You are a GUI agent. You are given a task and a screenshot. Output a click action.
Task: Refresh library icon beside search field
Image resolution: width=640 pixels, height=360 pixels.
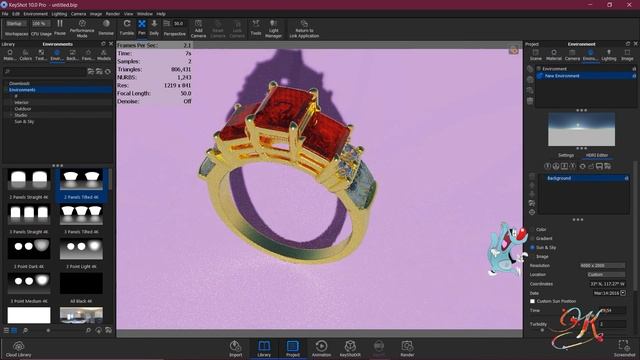click(x=108, y=71)
